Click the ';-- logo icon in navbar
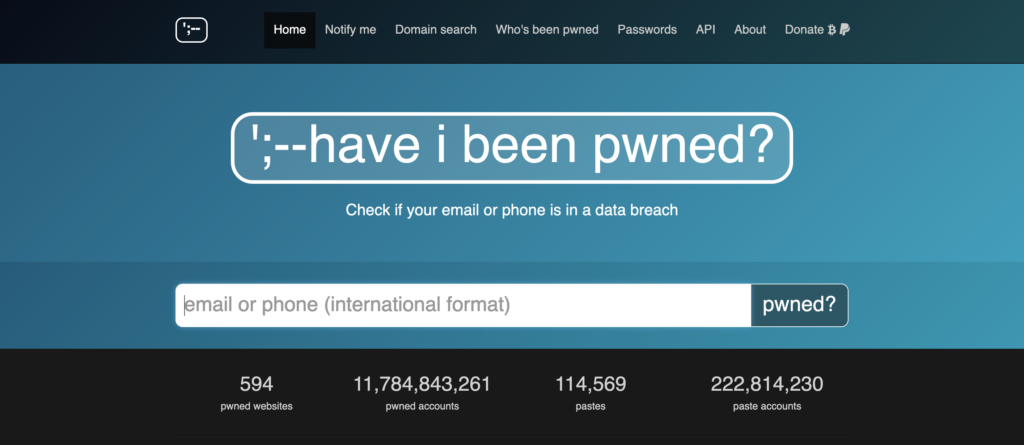The height and width of the screenshot is (445, 1024). pos(190,30)
